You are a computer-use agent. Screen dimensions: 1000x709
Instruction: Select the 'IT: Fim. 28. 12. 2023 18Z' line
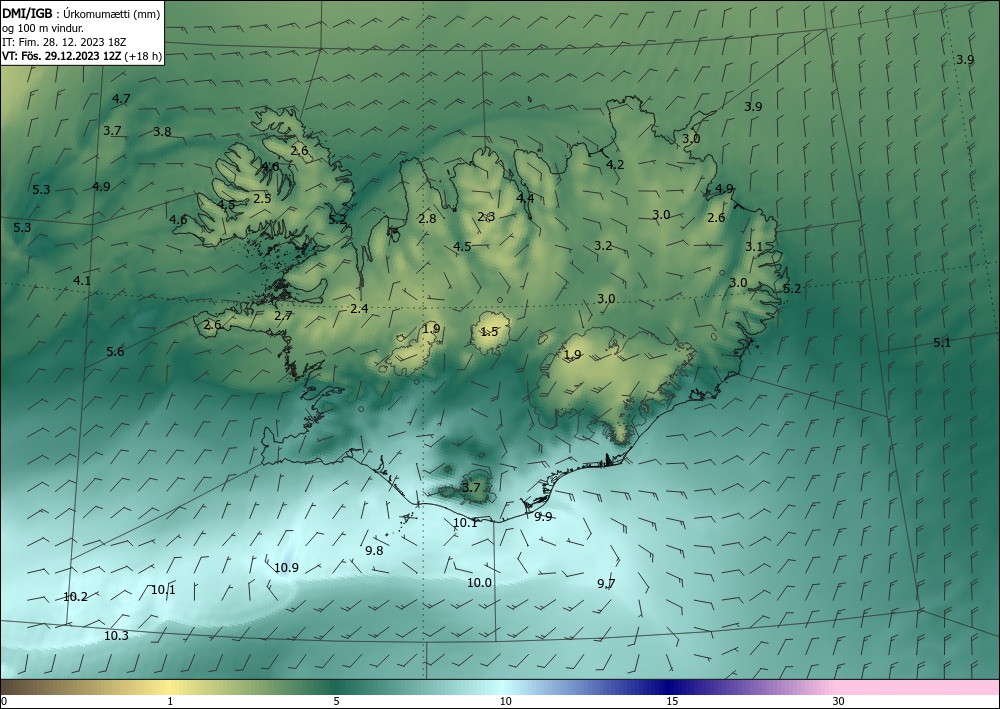coord(64,42)
